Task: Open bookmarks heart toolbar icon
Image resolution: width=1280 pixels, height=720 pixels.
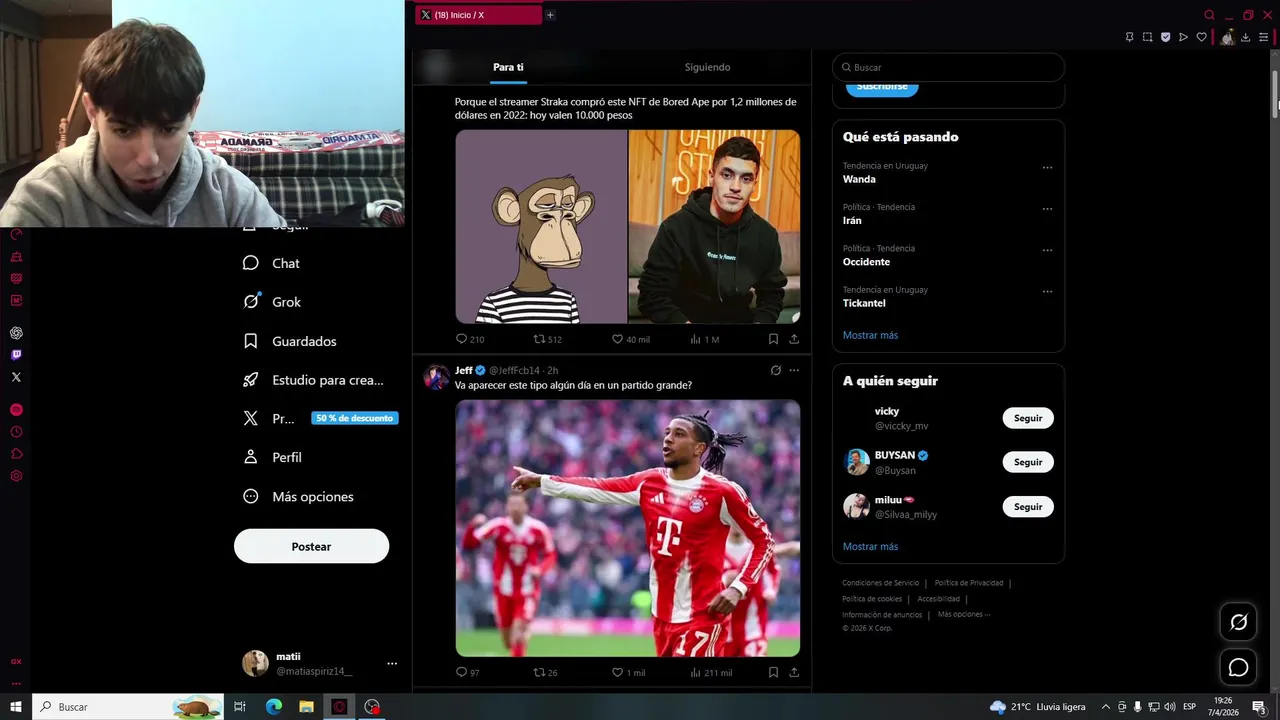Action: coord(1201,37)
